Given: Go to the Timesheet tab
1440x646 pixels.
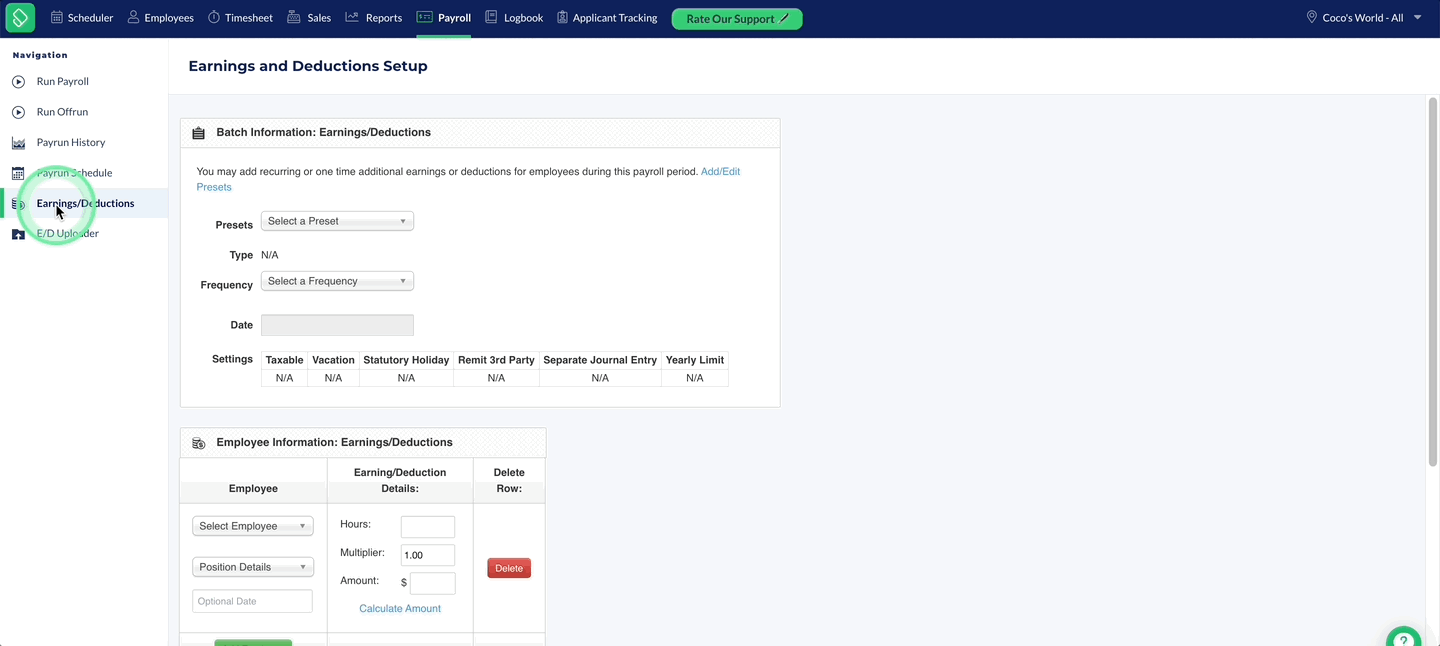Looking at the screenshot, I should click(240, 18).
